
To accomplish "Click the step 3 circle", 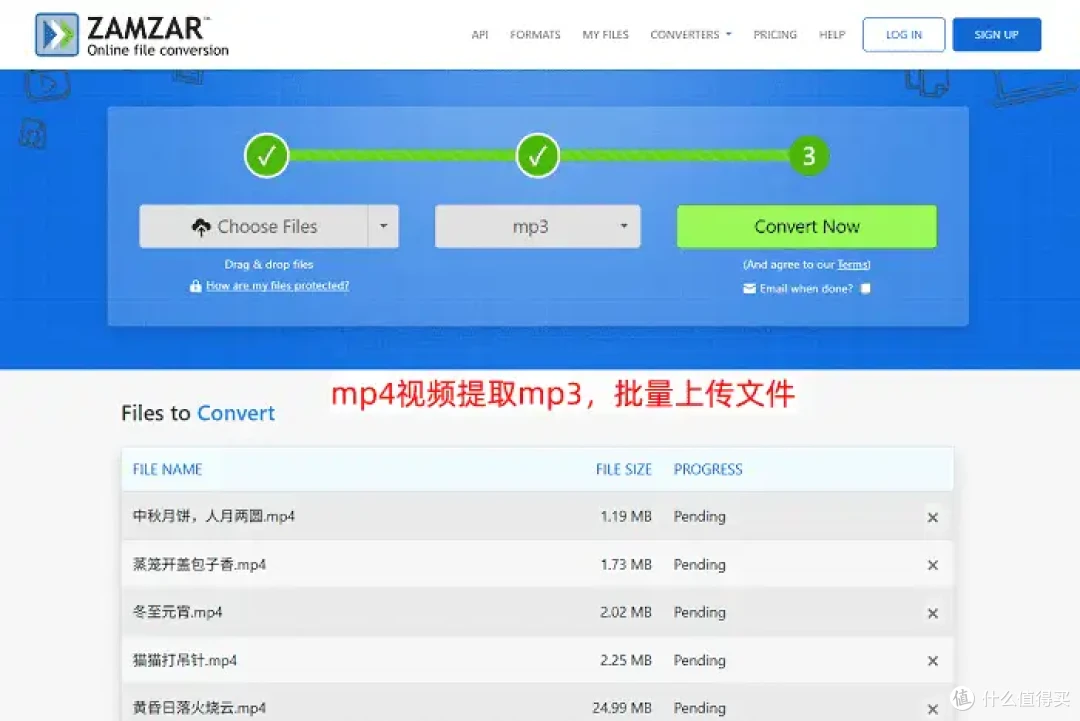I will pos(809,156).
